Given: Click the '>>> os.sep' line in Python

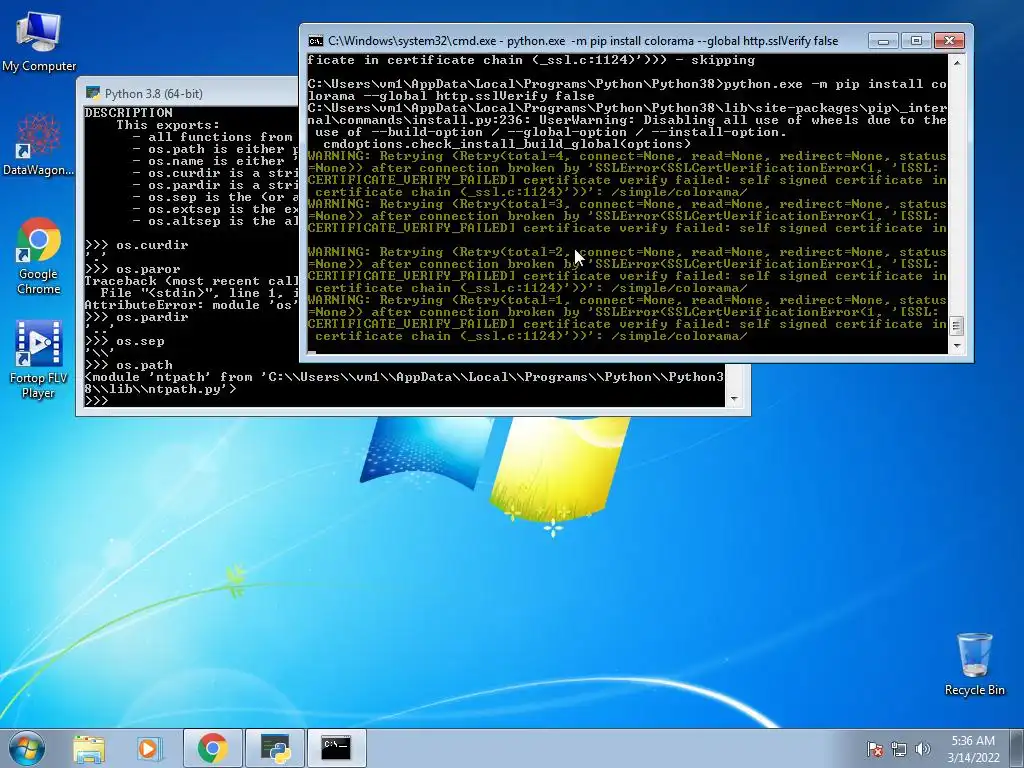Looking at the screenshot, I should point(125,341).
